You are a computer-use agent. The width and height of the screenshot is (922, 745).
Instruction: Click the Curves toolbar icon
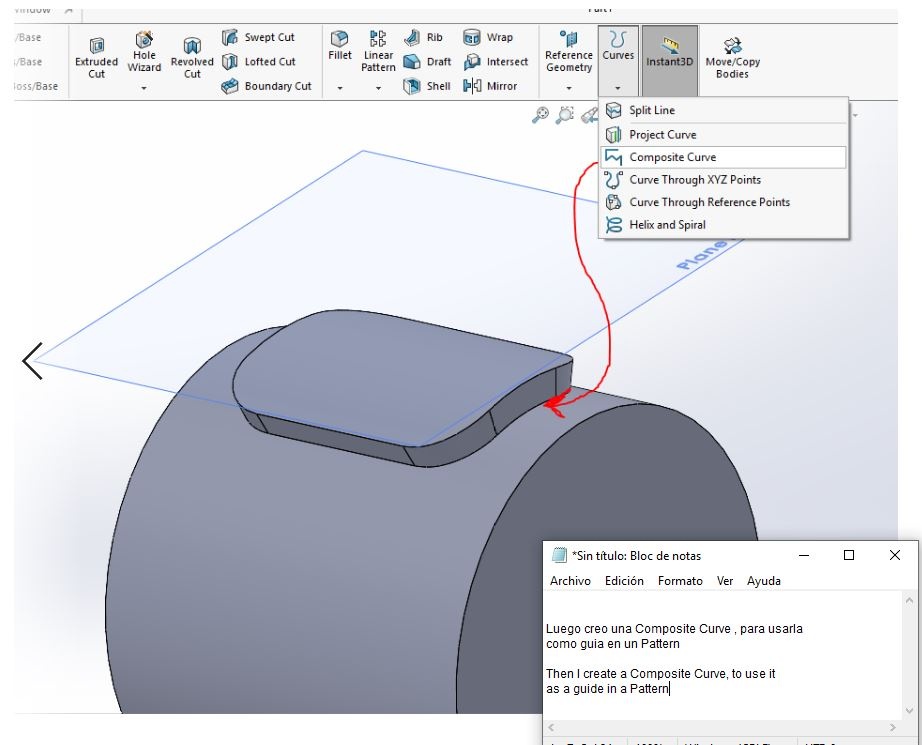click(618, 39)
